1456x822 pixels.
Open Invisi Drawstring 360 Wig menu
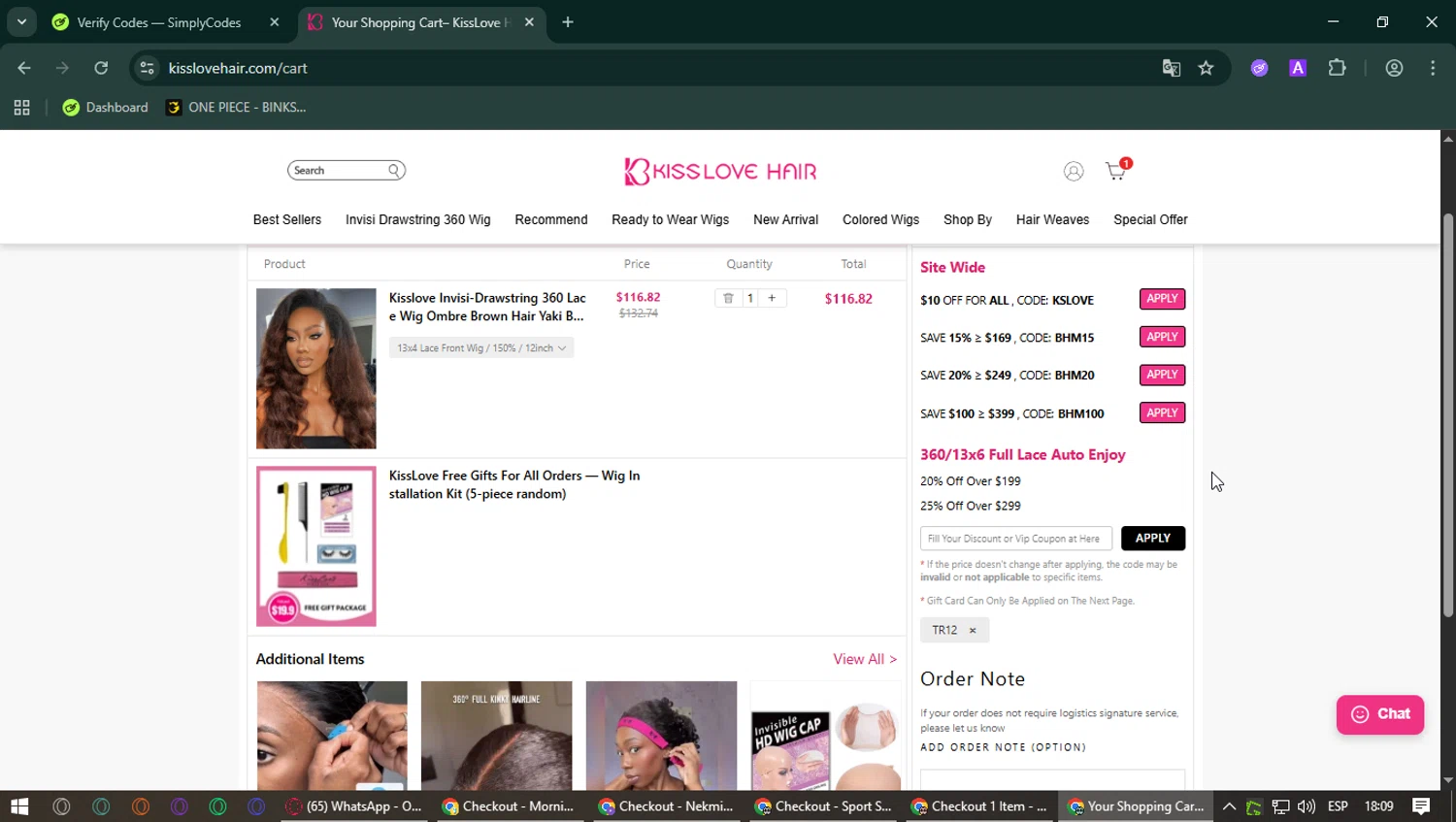[x=418, y=219]
